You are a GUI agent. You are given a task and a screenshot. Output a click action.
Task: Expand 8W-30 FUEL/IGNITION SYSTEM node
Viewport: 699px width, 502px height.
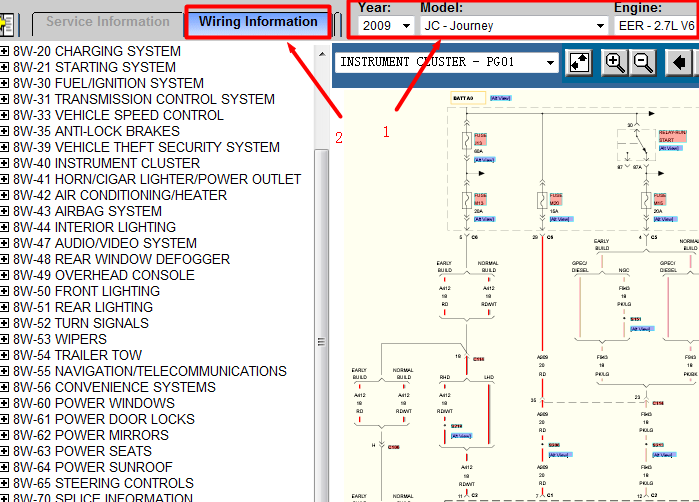4,83
